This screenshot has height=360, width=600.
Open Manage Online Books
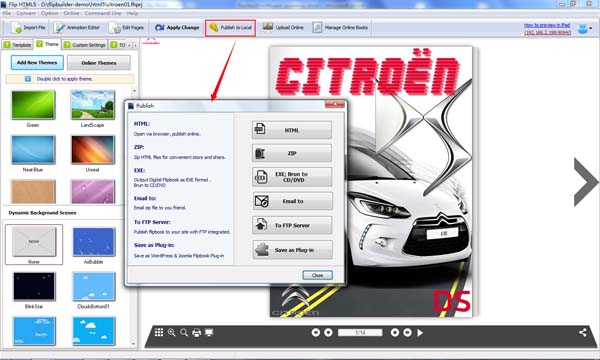point(340,28)
